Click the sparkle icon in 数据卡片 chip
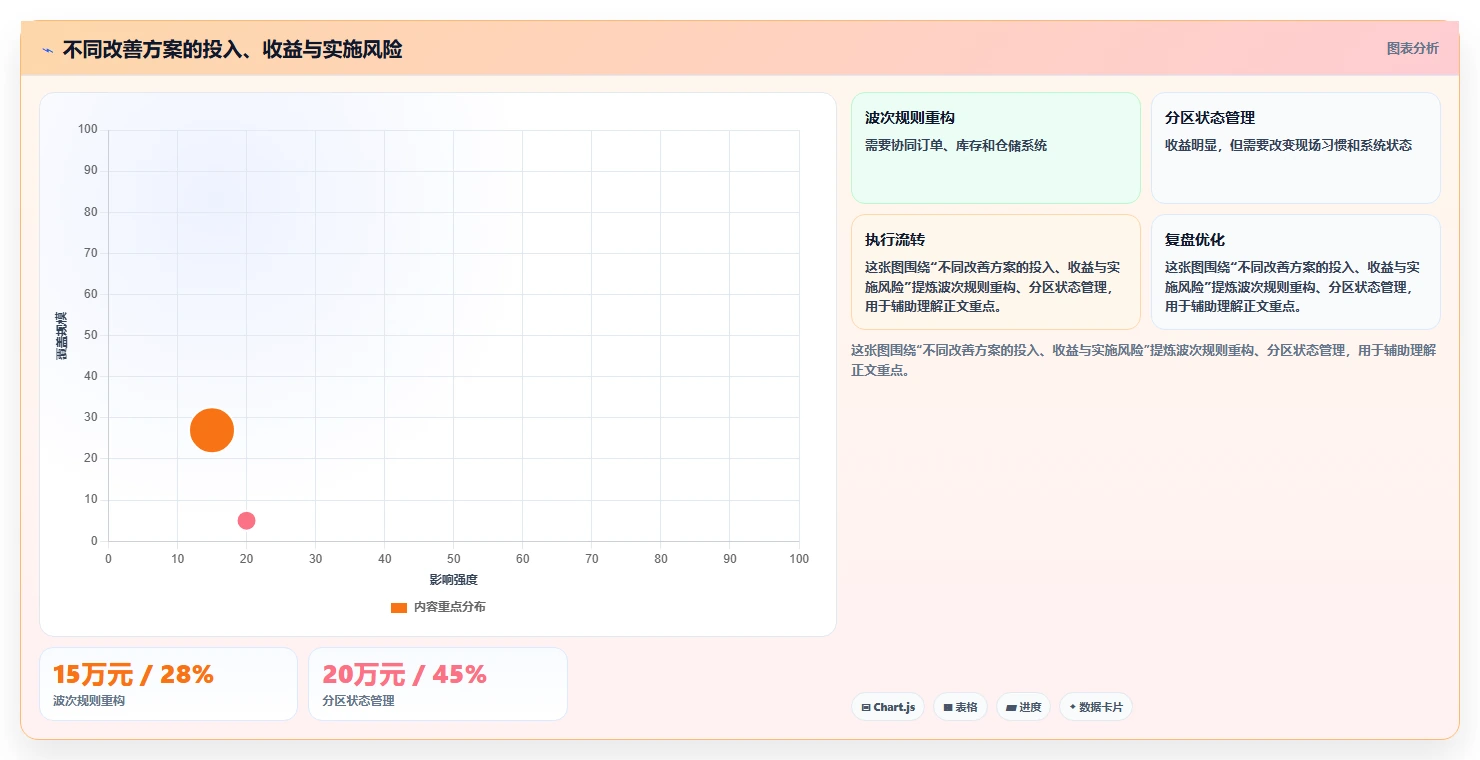Viewport: 1480px width, 760px height. click(1073, 707)
